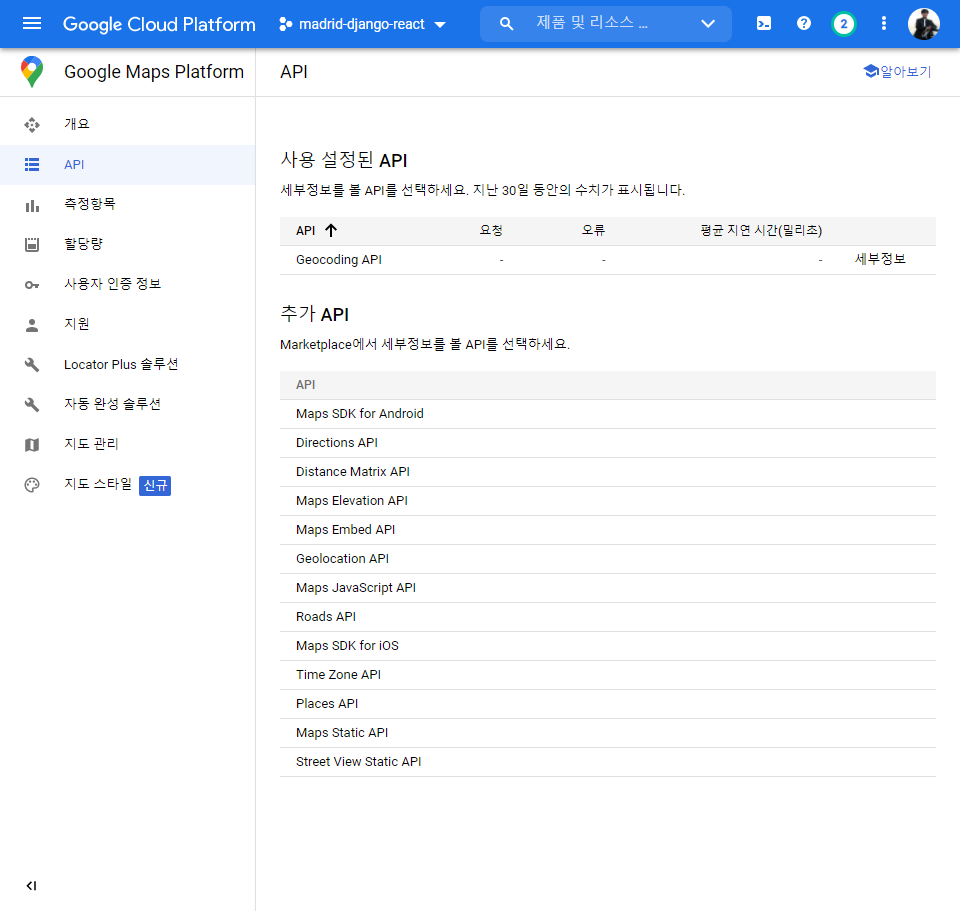Open the hamburger navigation menu
960x911 pixels.
tap(32, 24)
